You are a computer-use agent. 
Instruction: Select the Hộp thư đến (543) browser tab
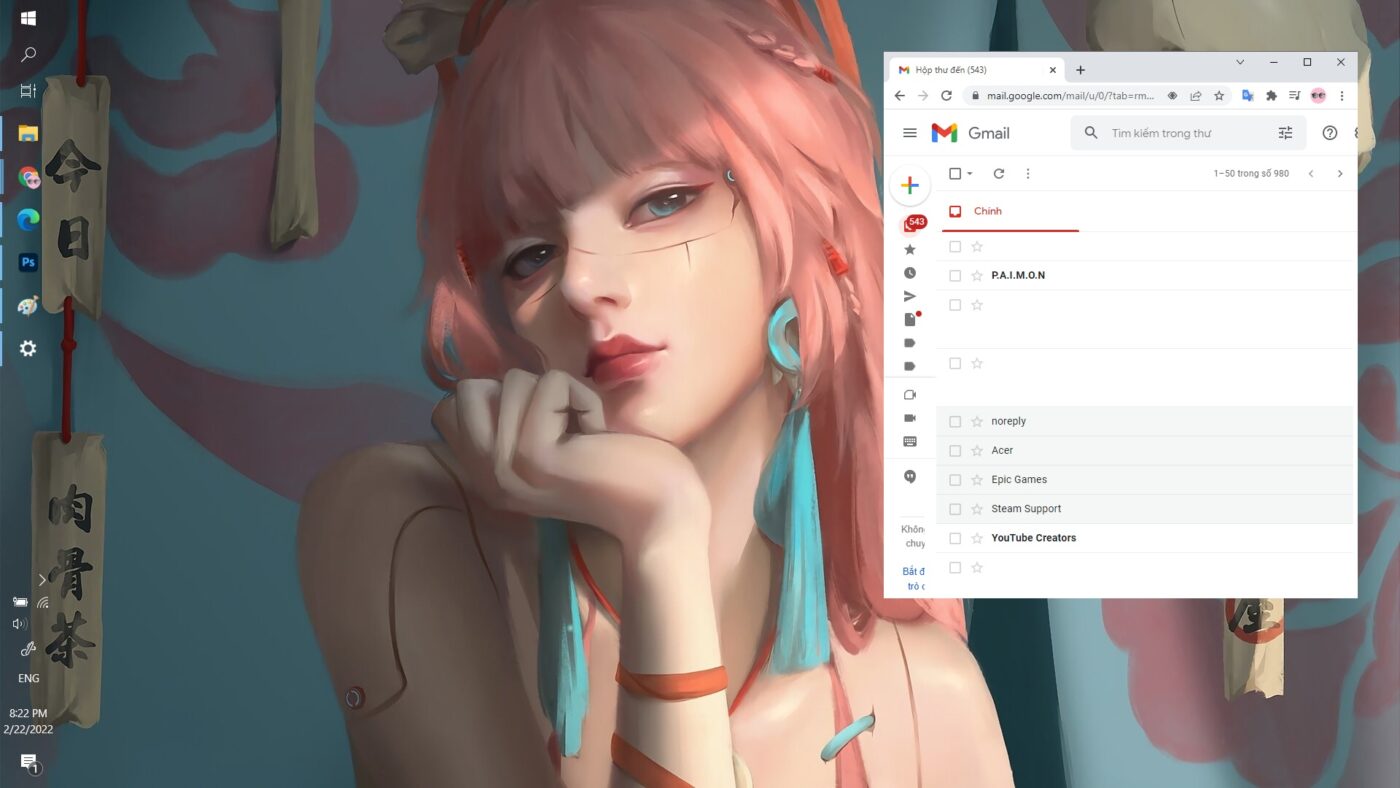pyautogui.click(x=976, y=70)
